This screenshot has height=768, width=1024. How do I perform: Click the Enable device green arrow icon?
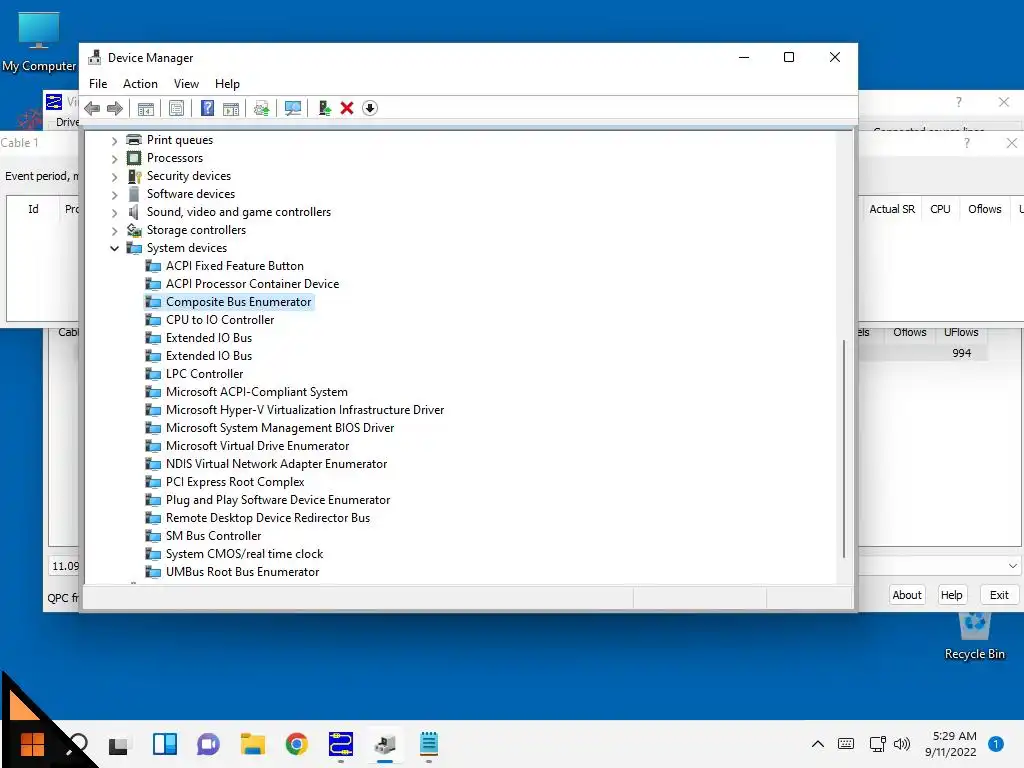(324, 108)
